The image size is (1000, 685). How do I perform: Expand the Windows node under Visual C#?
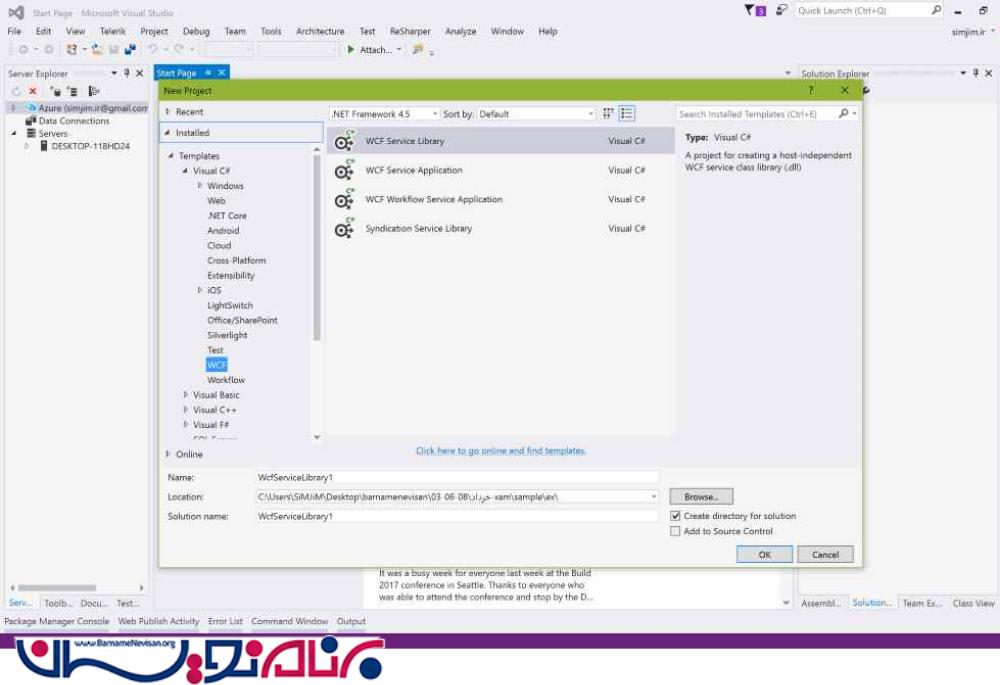[200, 186]
